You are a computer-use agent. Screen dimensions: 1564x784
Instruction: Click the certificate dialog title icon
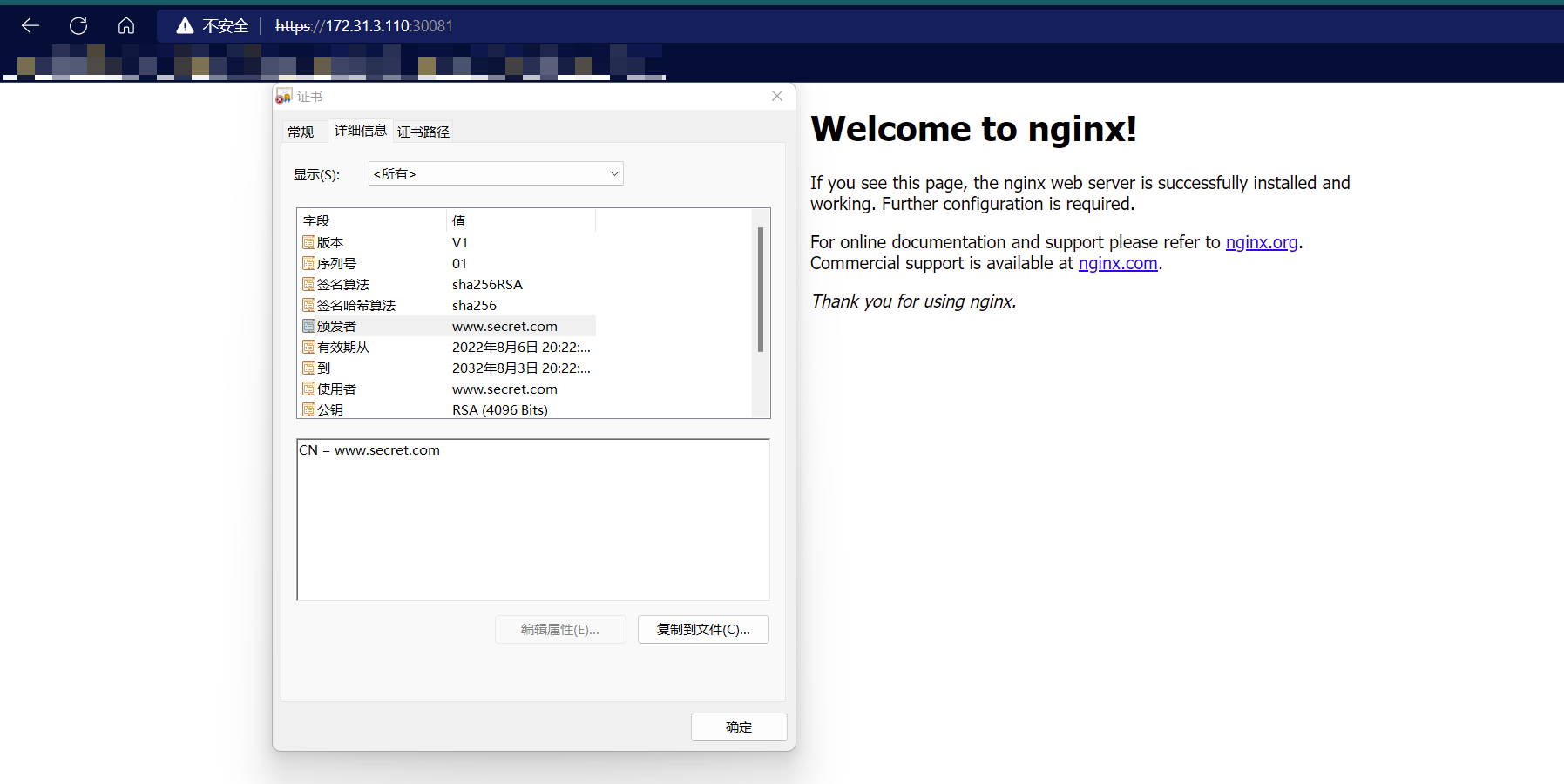point(284,97)
